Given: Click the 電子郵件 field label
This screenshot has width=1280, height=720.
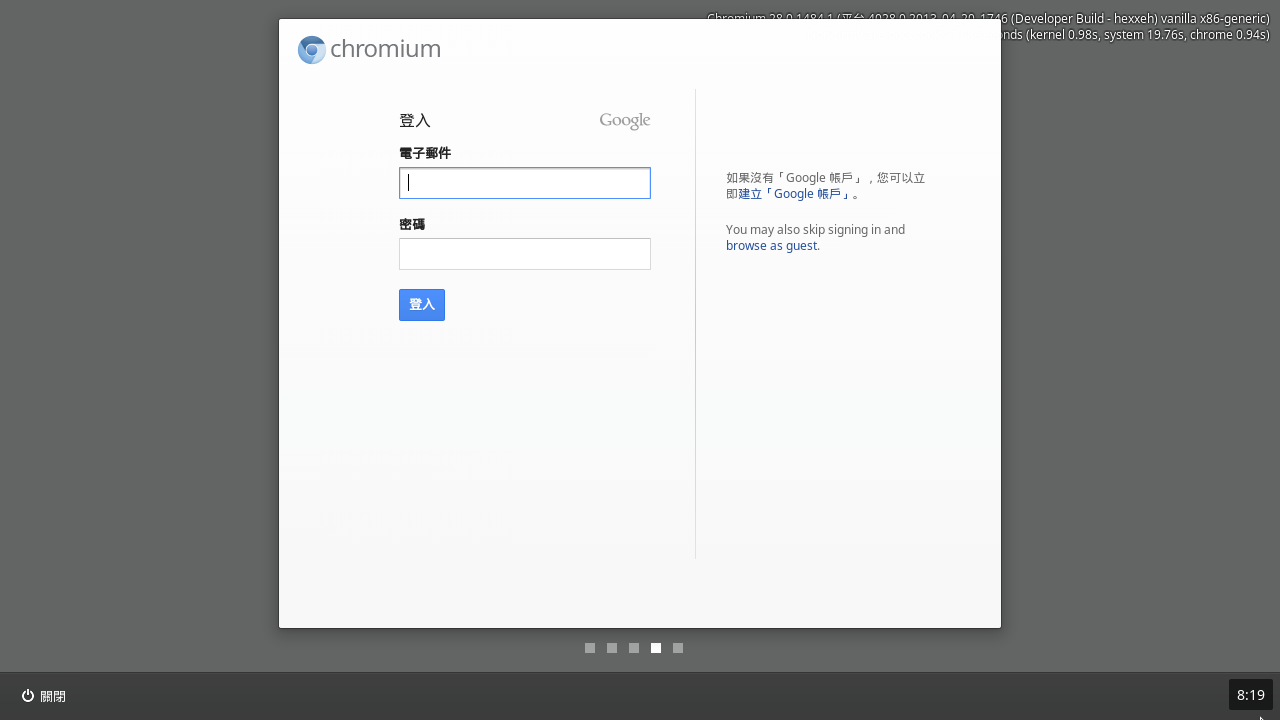Looking at the screenshot, I should (425, 153).
